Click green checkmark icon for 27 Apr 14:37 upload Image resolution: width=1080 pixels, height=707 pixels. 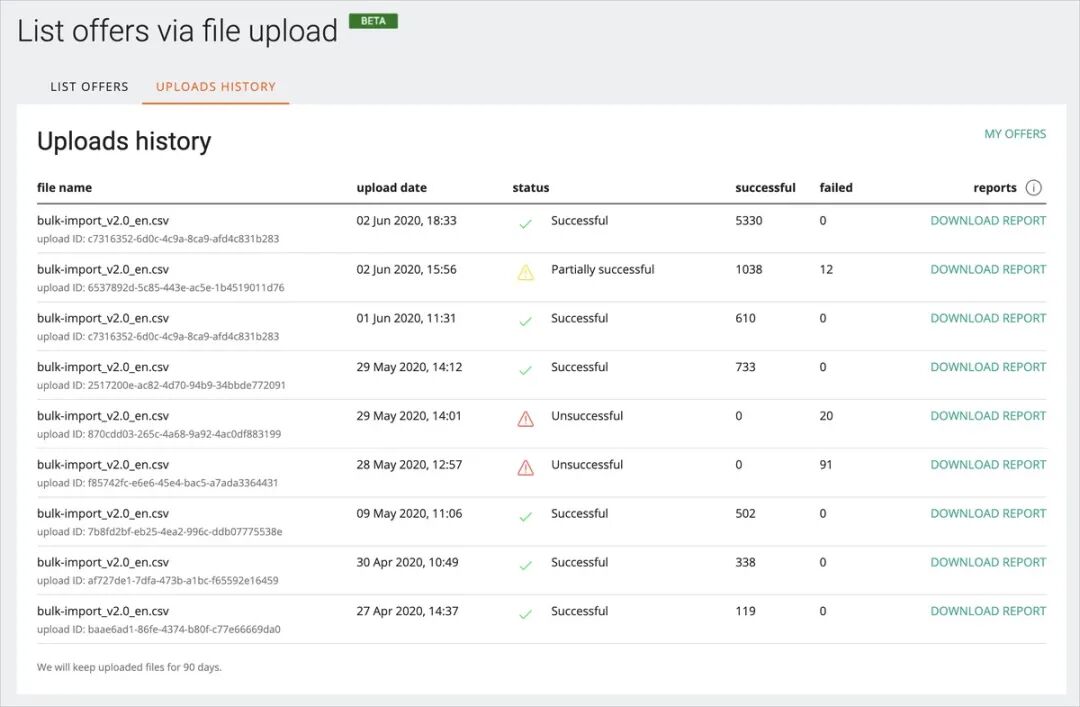point(526,615)
